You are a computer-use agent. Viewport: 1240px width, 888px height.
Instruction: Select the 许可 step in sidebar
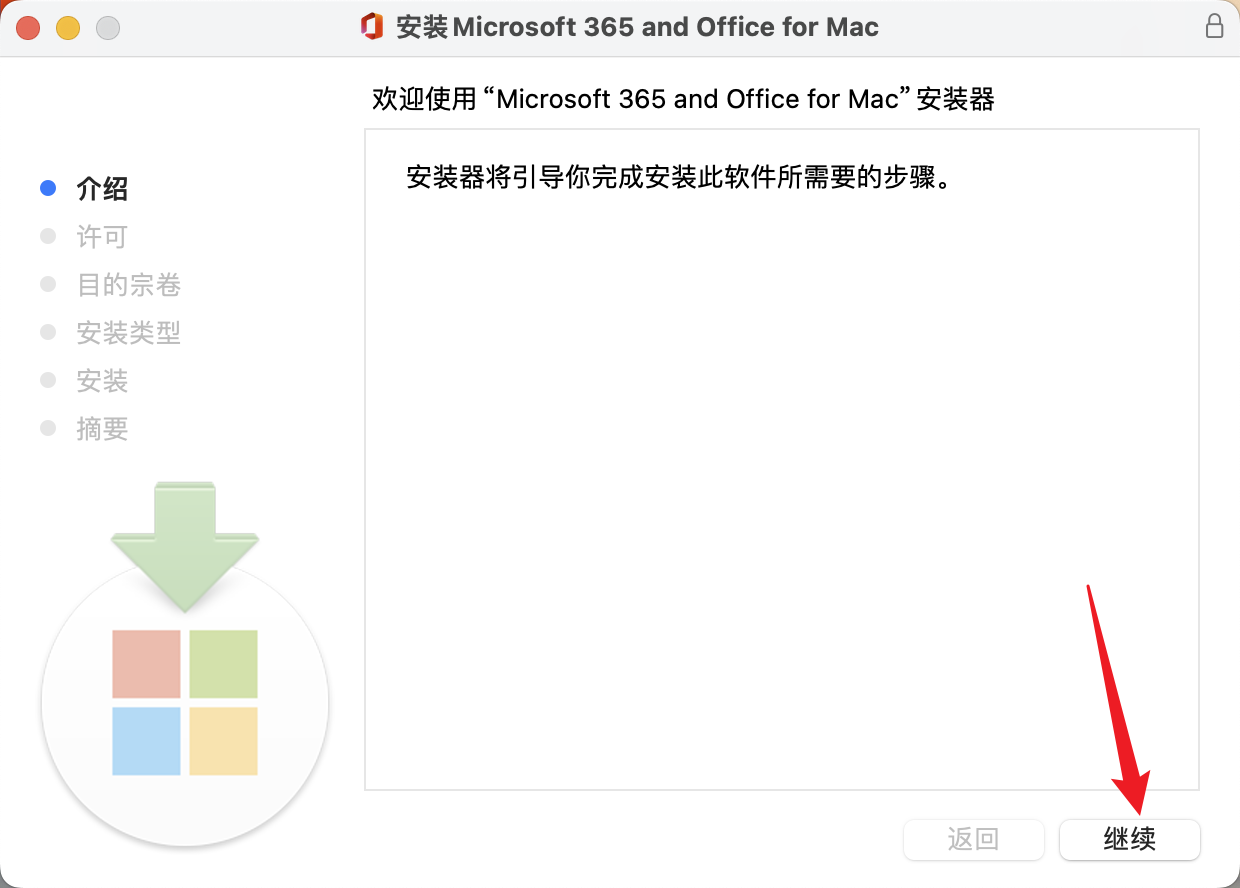tap(102, 237)
